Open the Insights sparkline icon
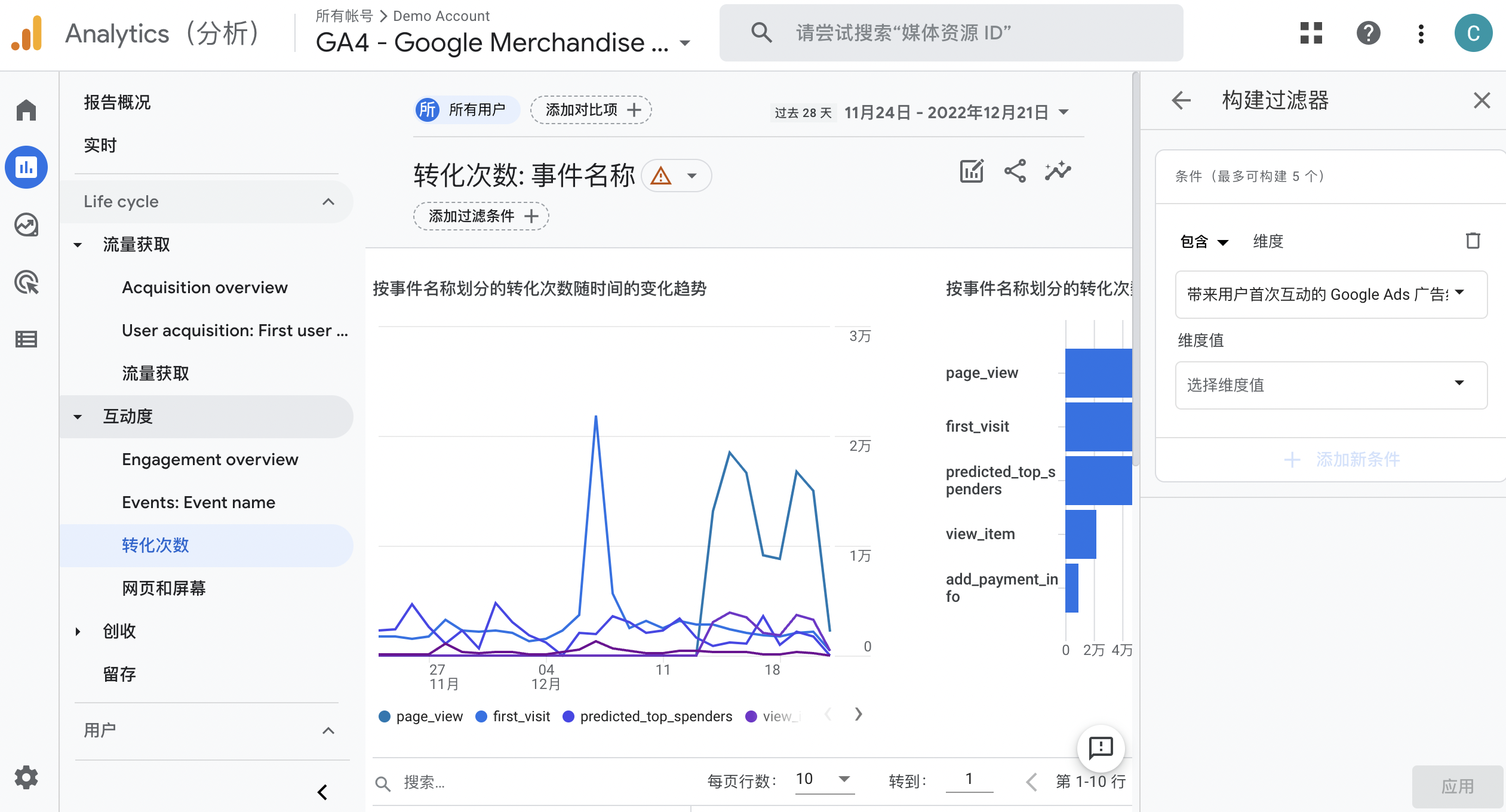This screenshot has width=1506, height=812. [1058, 172]
